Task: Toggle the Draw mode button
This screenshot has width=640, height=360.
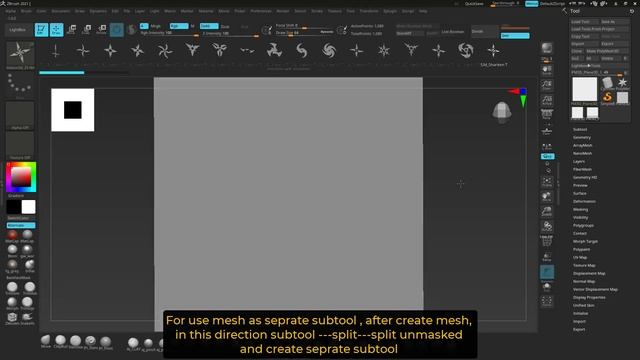Action: (x=56, y=30)
